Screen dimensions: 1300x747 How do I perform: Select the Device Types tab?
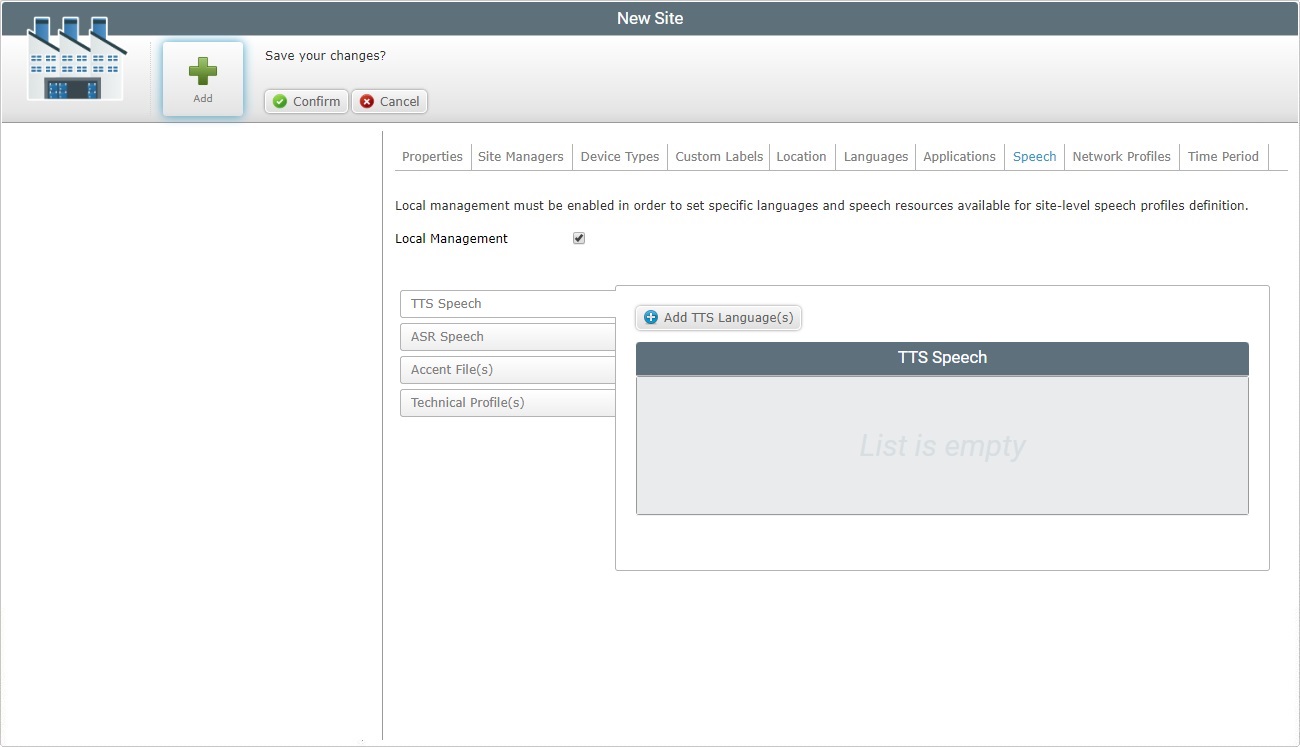point(619,156)
